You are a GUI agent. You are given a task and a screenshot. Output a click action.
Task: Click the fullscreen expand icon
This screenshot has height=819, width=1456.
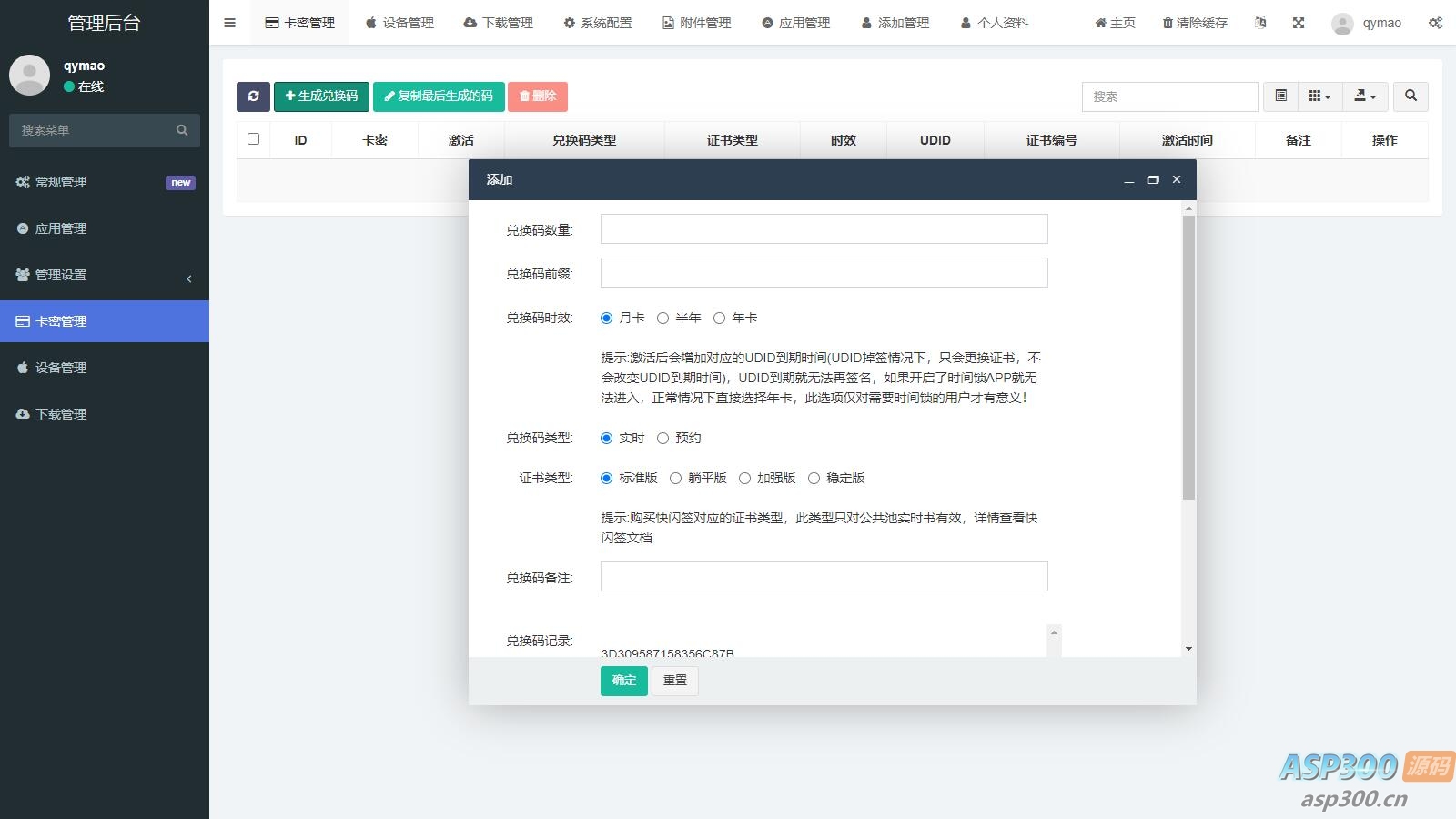[1299, 23]
